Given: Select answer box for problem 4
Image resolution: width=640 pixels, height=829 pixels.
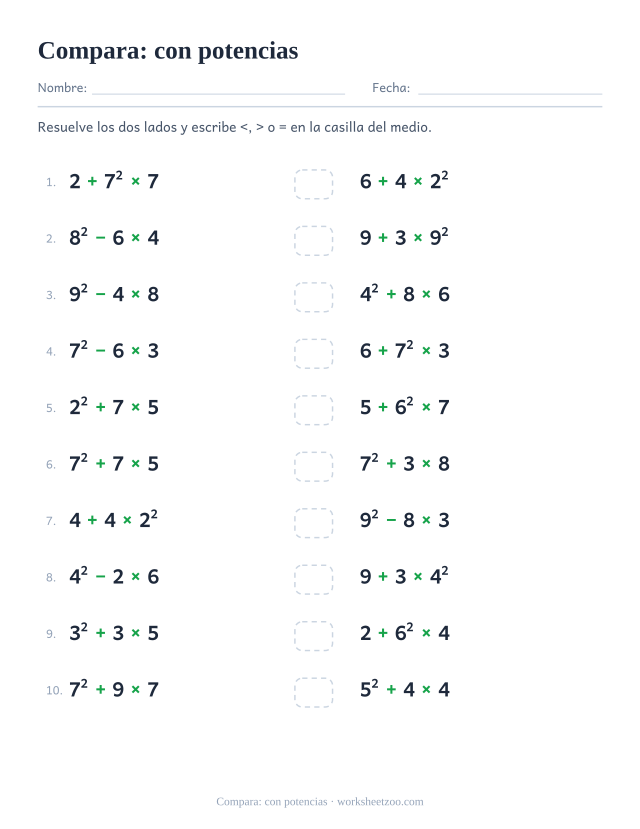Looking at the screenshot, I should point(314,354).
